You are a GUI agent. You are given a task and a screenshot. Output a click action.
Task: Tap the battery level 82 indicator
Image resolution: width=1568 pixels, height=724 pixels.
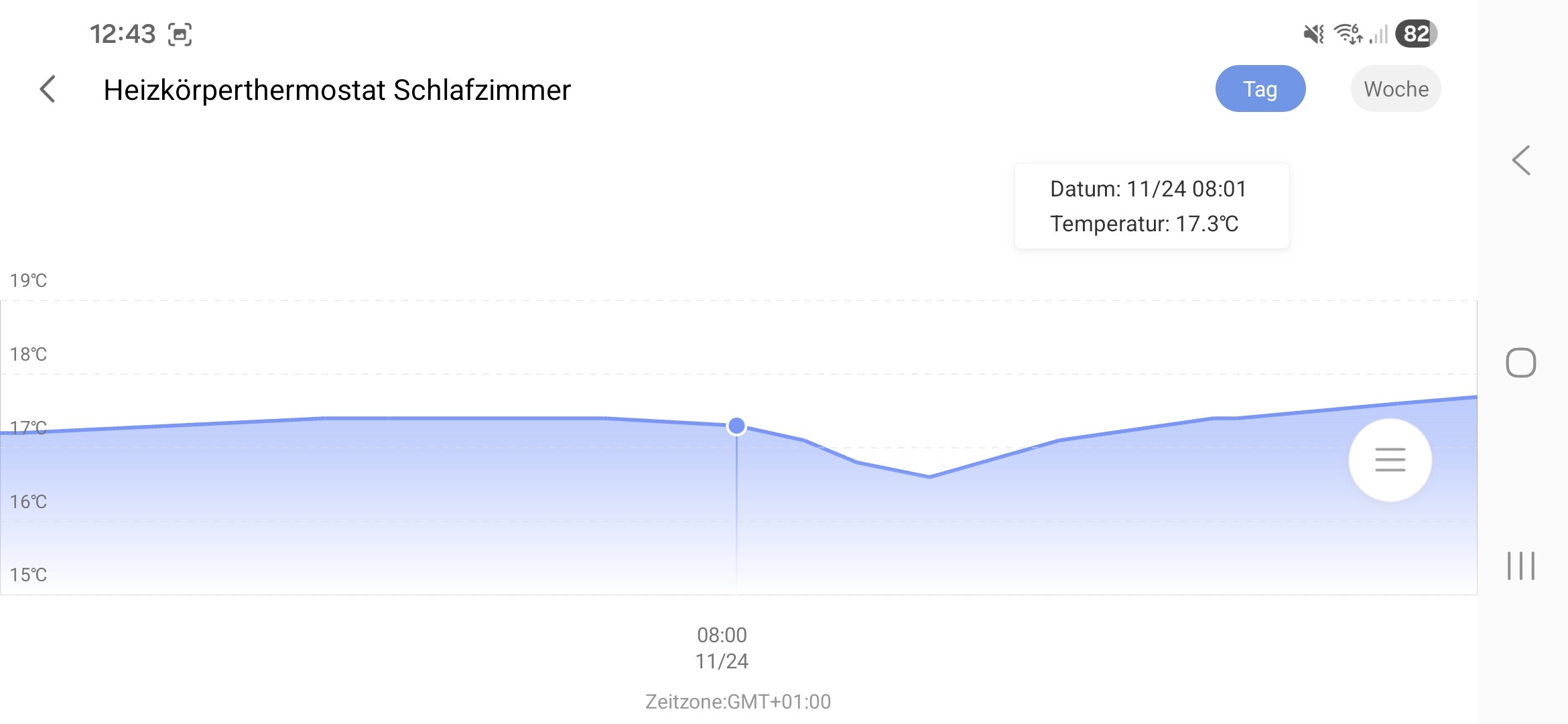(1416, 34)
